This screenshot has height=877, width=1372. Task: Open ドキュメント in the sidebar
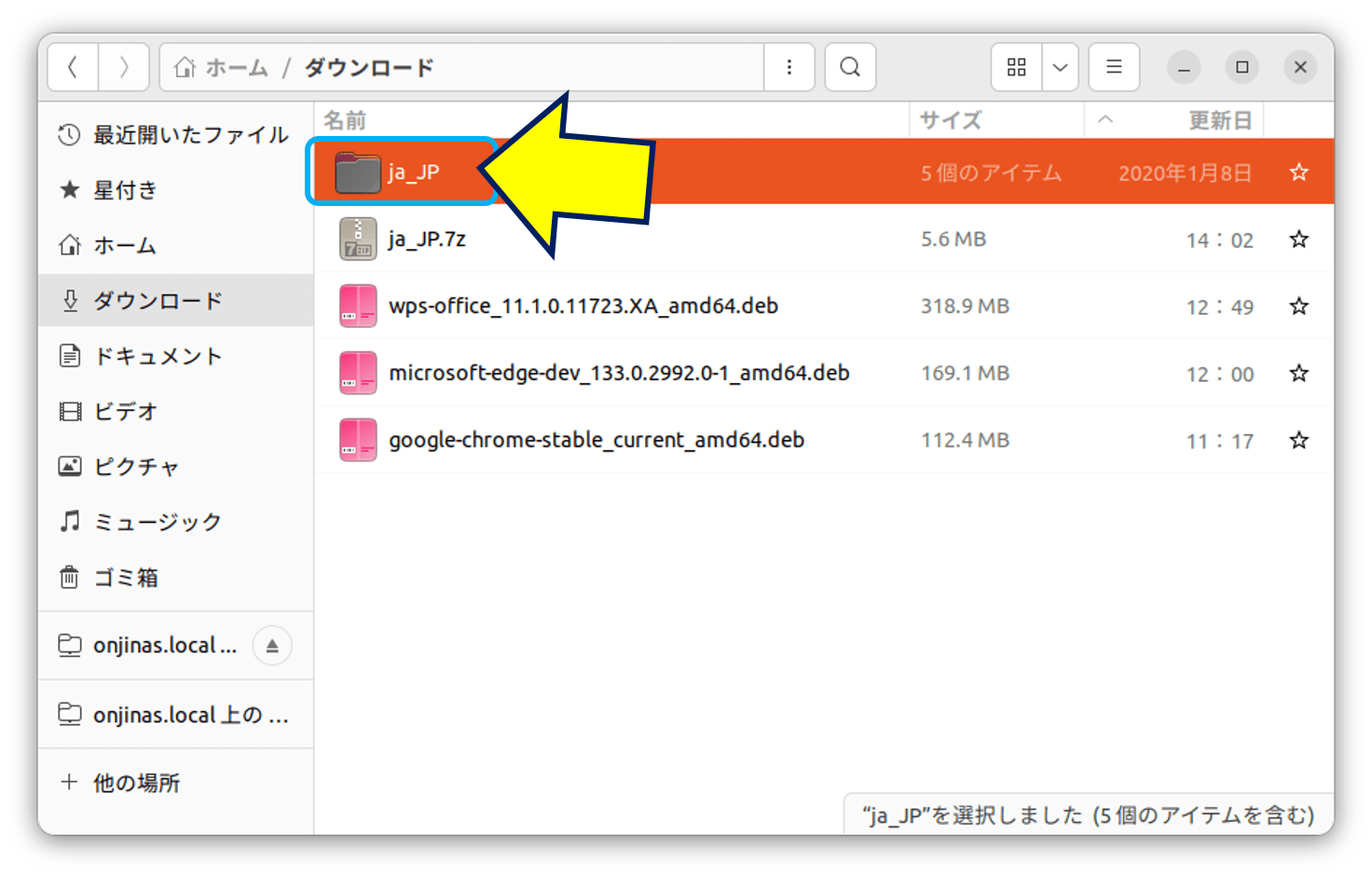tap(175, 356)
